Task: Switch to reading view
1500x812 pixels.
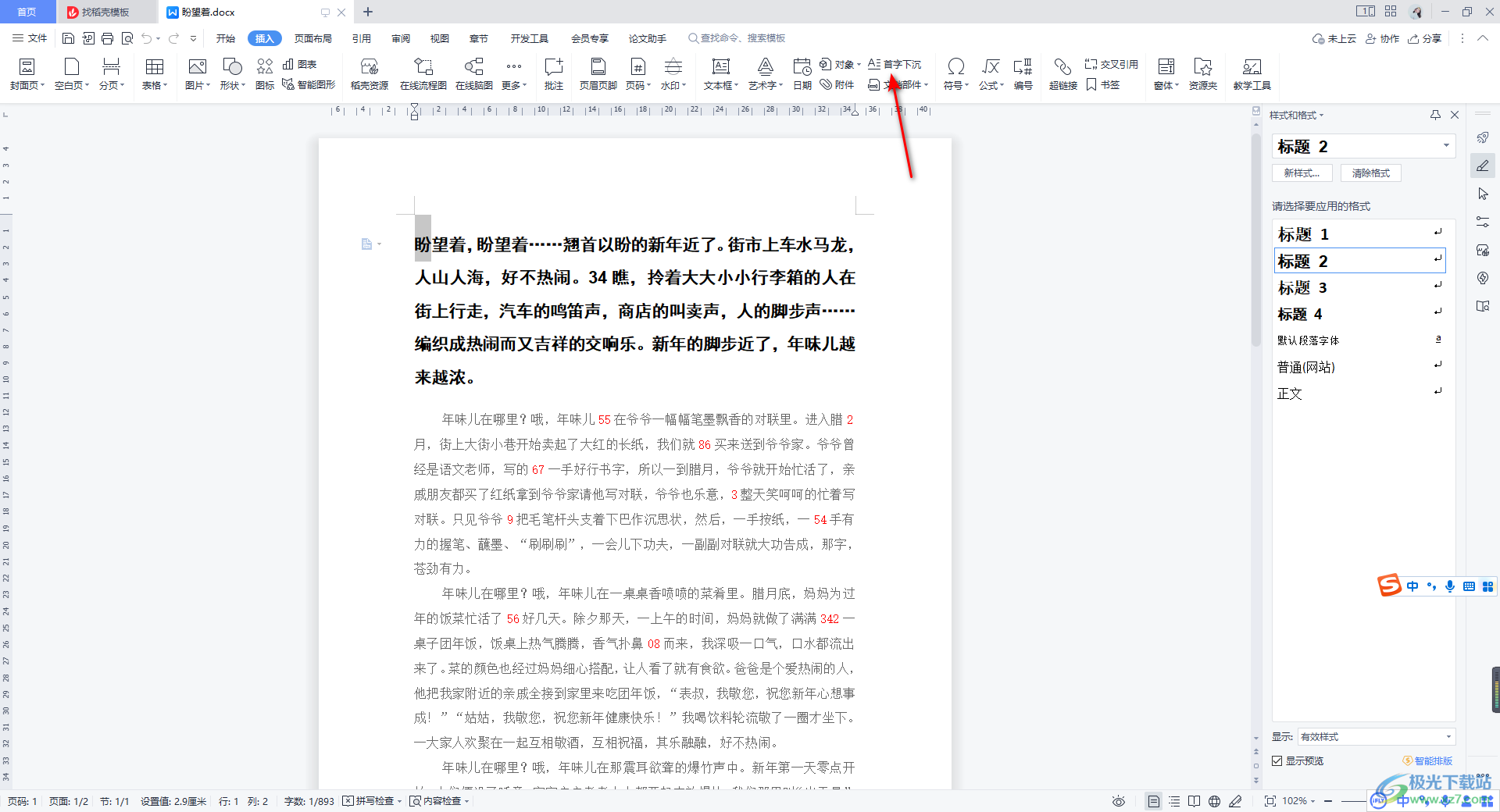Action: point(1194,801)
